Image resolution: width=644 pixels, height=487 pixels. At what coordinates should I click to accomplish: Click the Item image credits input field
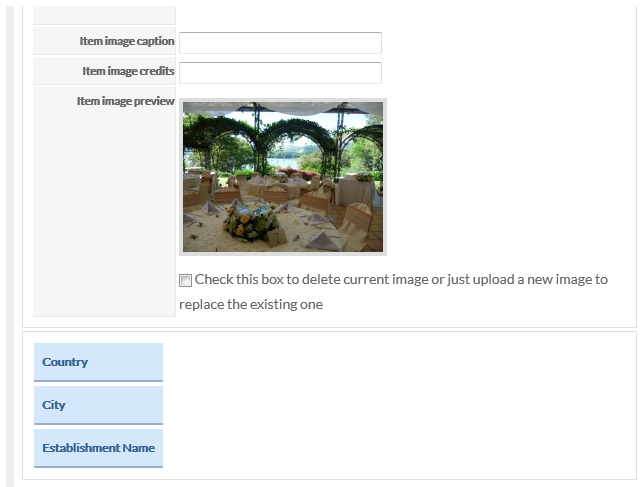pos(280,73)
